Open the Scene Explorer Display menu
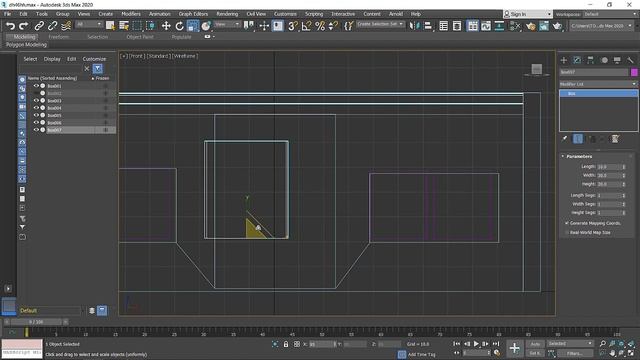Image resolution: width=640 pixels, height=360 pixels. click(52, 59)
